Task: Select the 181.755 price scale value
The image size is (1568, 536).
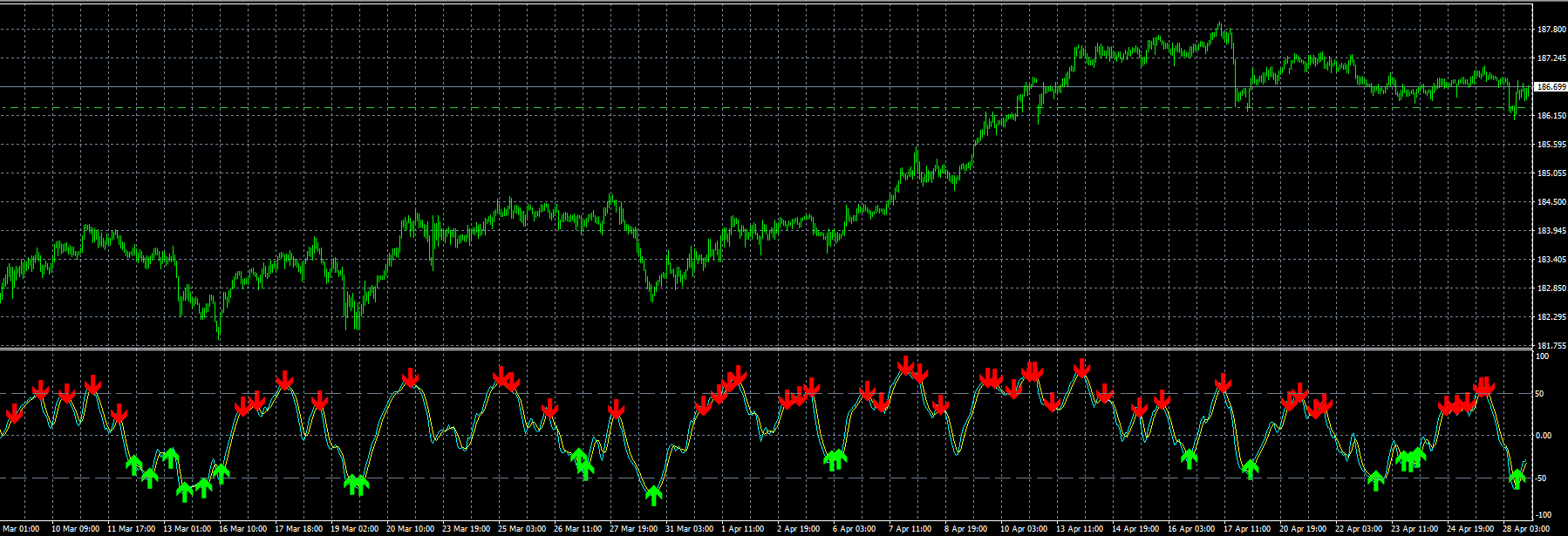Action: (x=1550, y=346)
